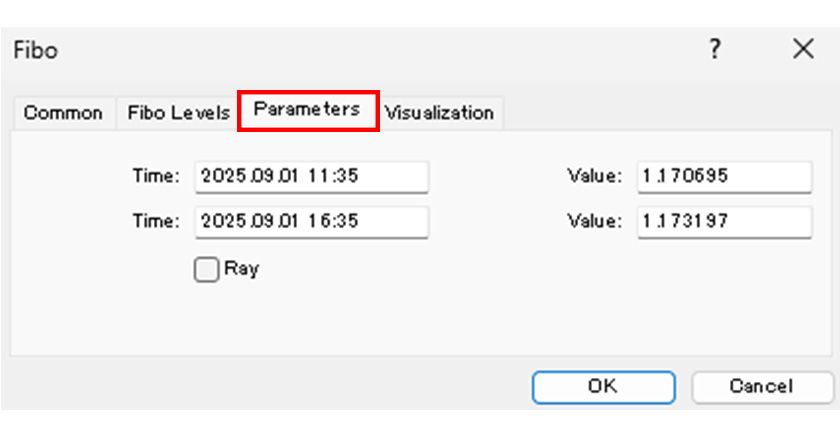Click the Fibo title bar text
Viewport: 840px width, 436px height.
tap(35, 51)
